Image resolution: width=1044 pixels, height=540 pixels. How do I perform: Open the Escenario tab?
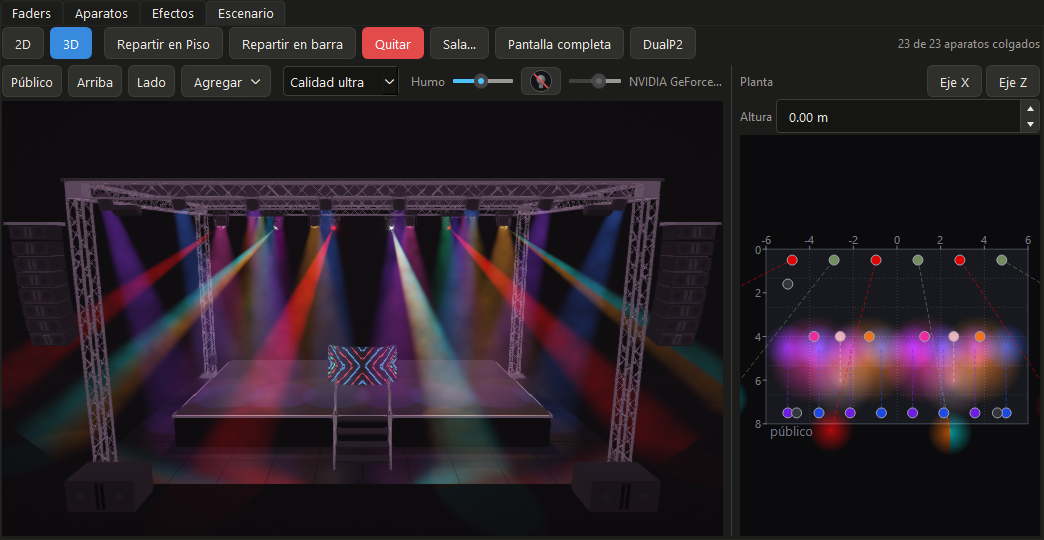coord(246,13)
